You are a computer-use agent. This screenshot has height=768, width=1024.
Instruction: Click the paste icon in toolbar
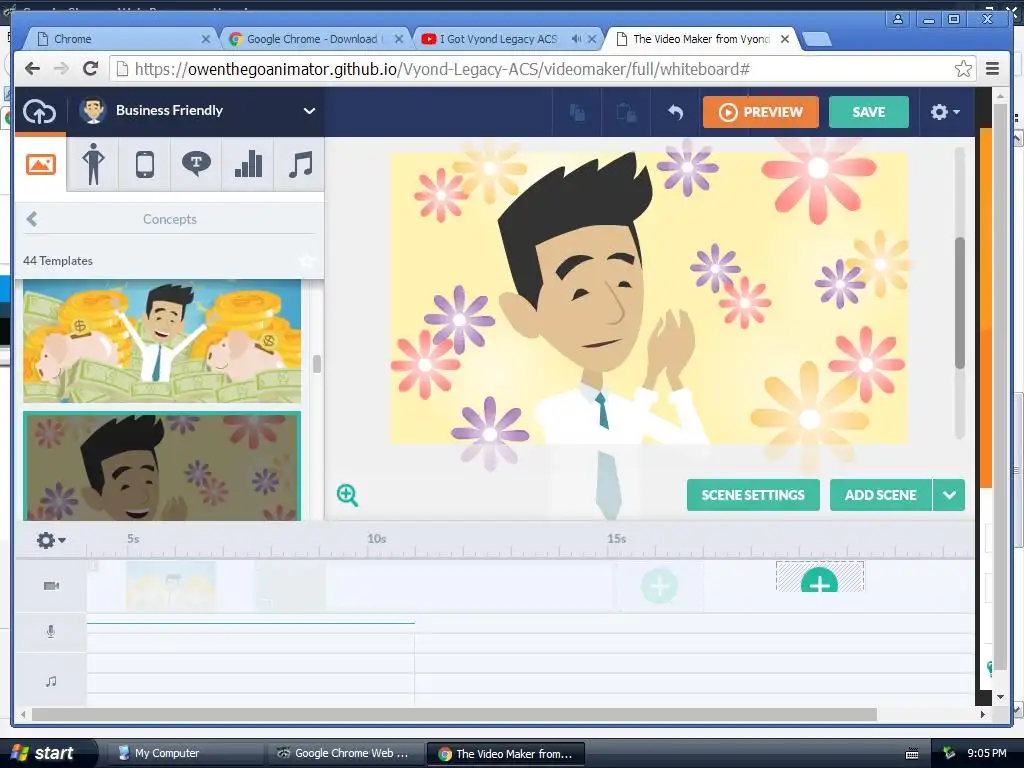coord(626,112)
